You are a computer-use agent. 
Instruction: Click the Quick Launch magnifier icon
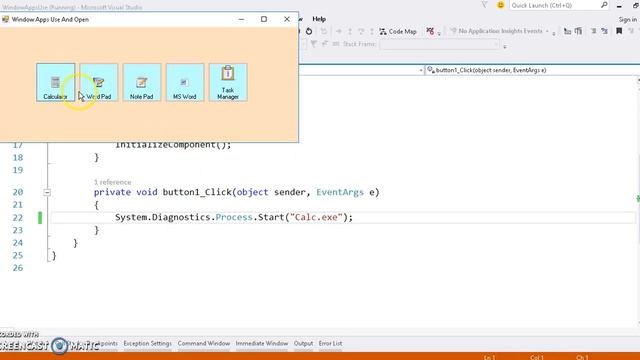tap(604, 5)
